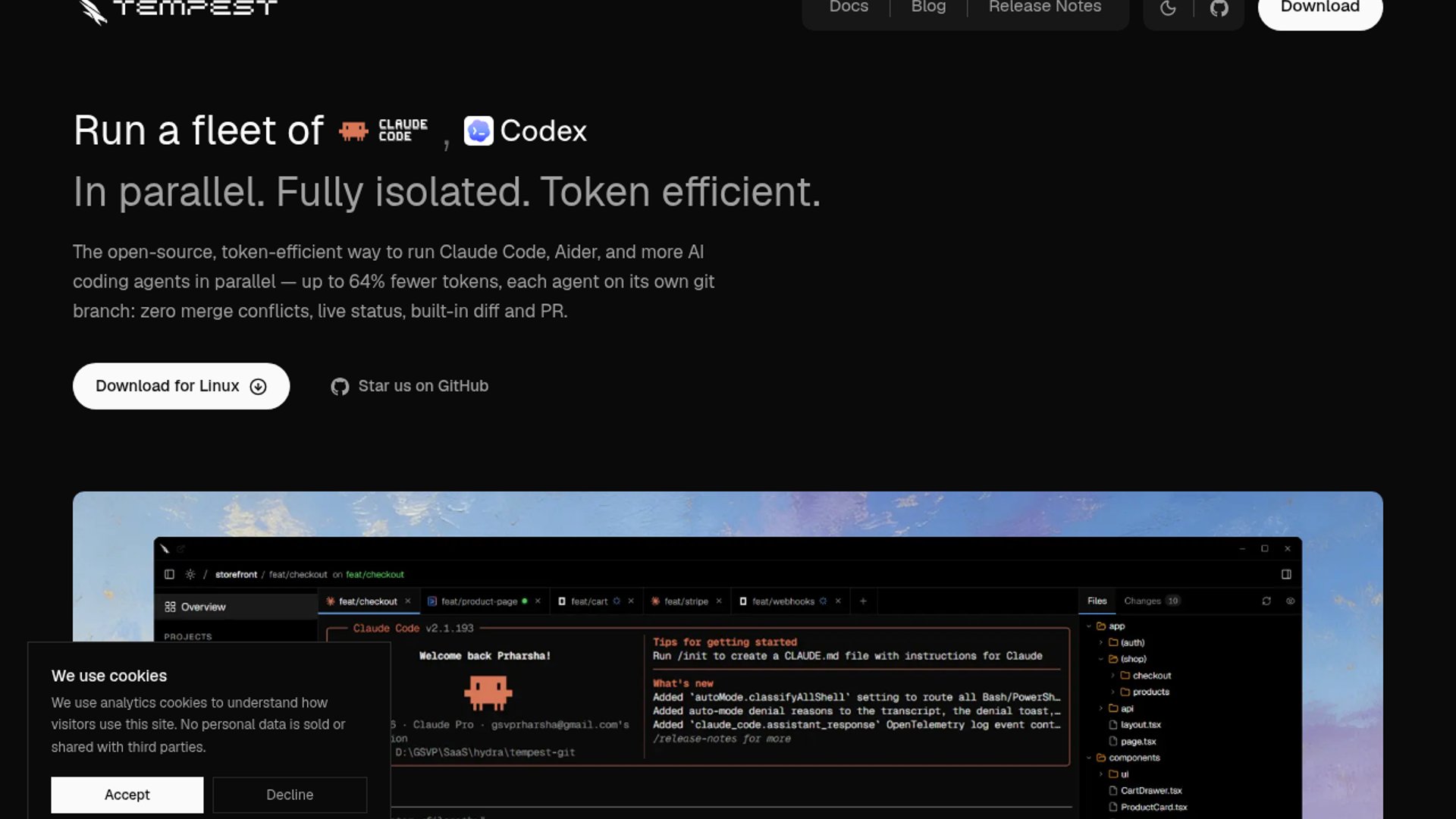Switch to the feat/cart tab

[588, 601]
